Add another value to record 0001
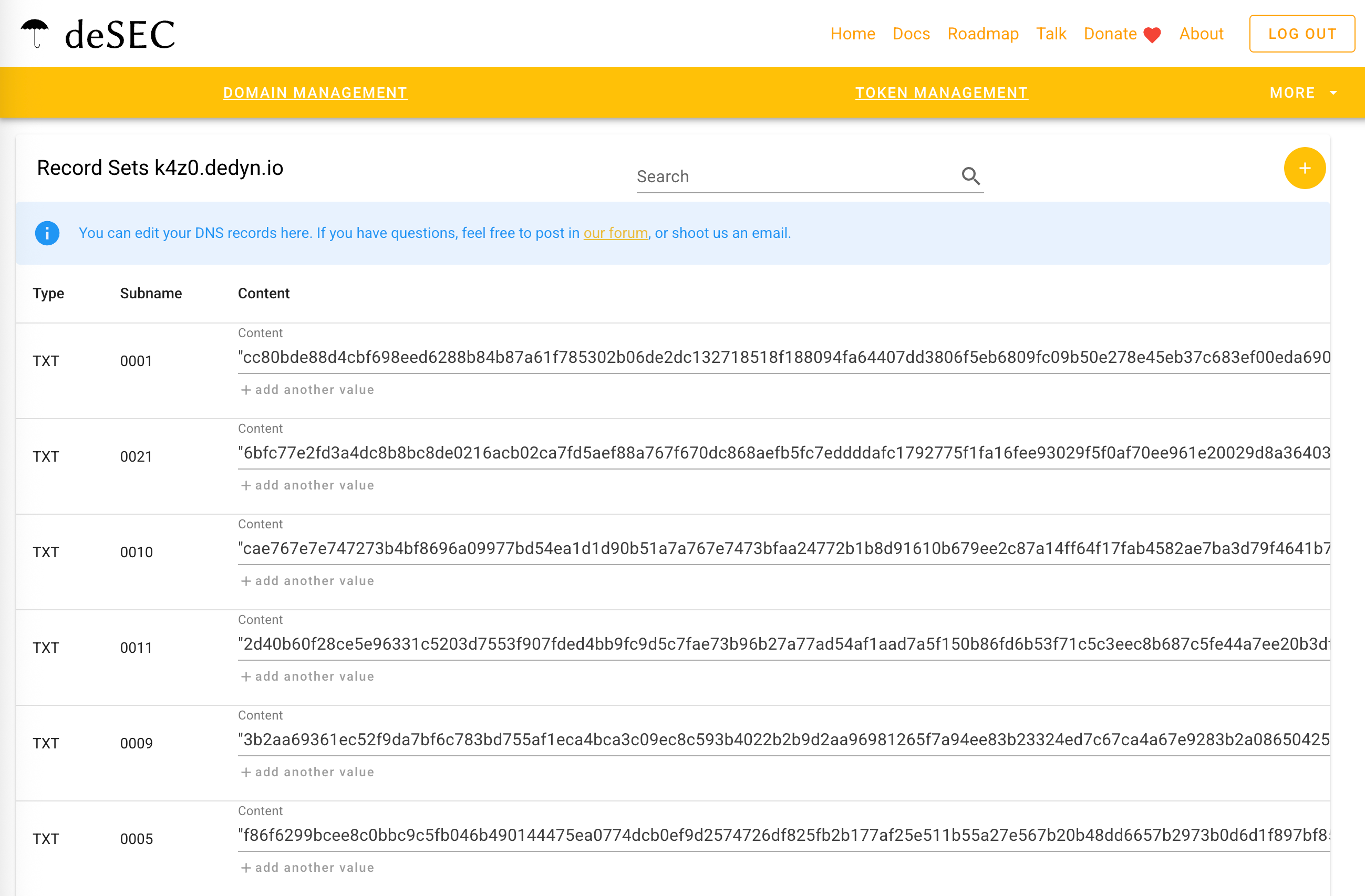The width and height of the screenshot is (1365, 896). pyautogui.click(x=307, y=390)
